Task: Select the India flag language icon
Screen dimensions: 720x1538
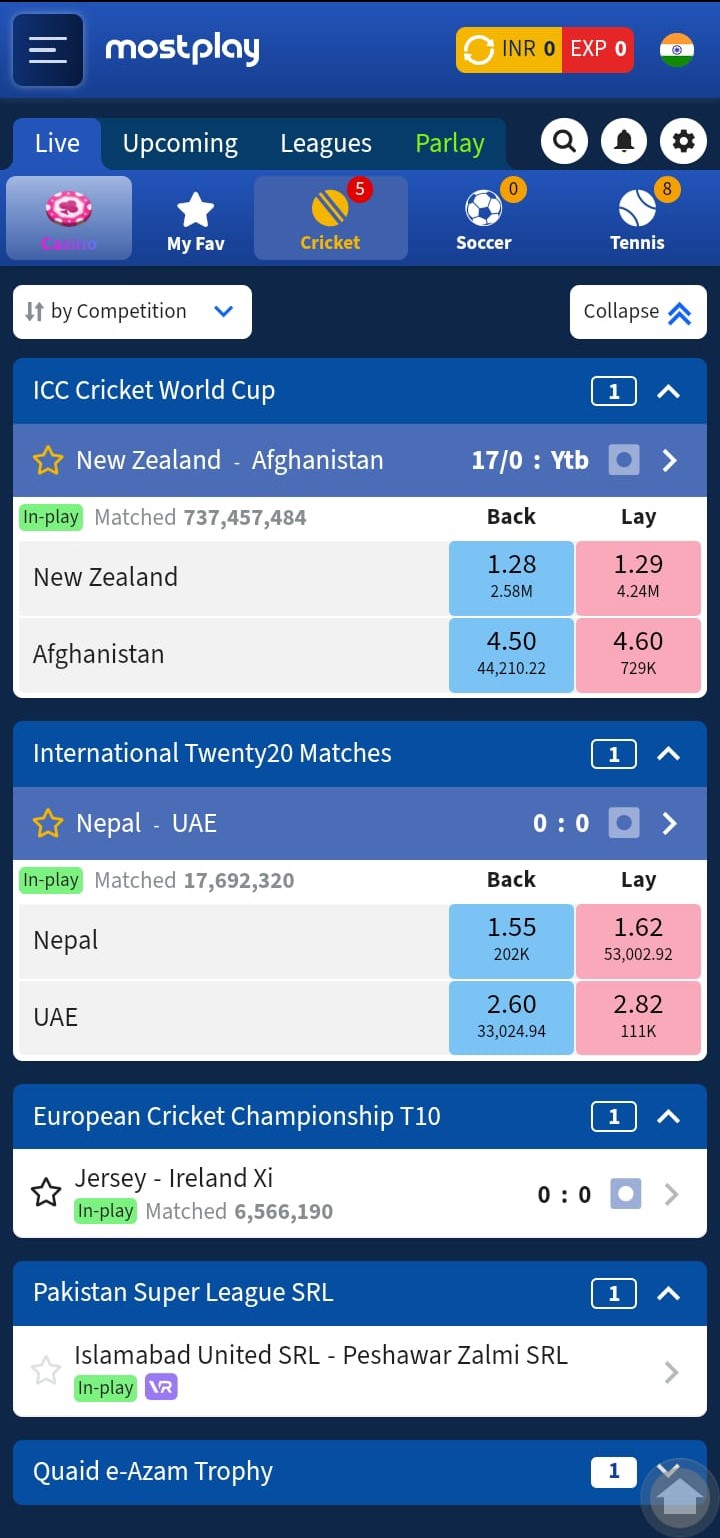Action: [x=677, y=49]
